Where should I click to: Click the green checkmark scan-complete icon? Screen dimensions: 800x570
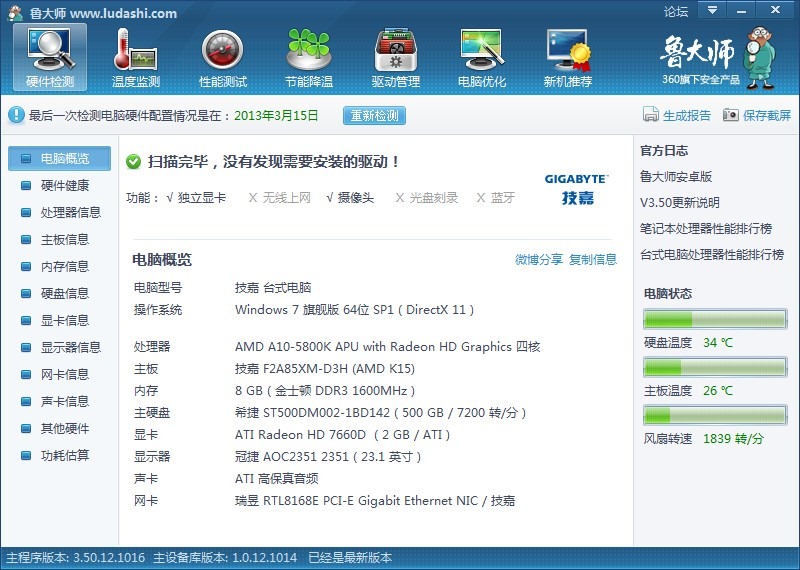click(133, 162)
